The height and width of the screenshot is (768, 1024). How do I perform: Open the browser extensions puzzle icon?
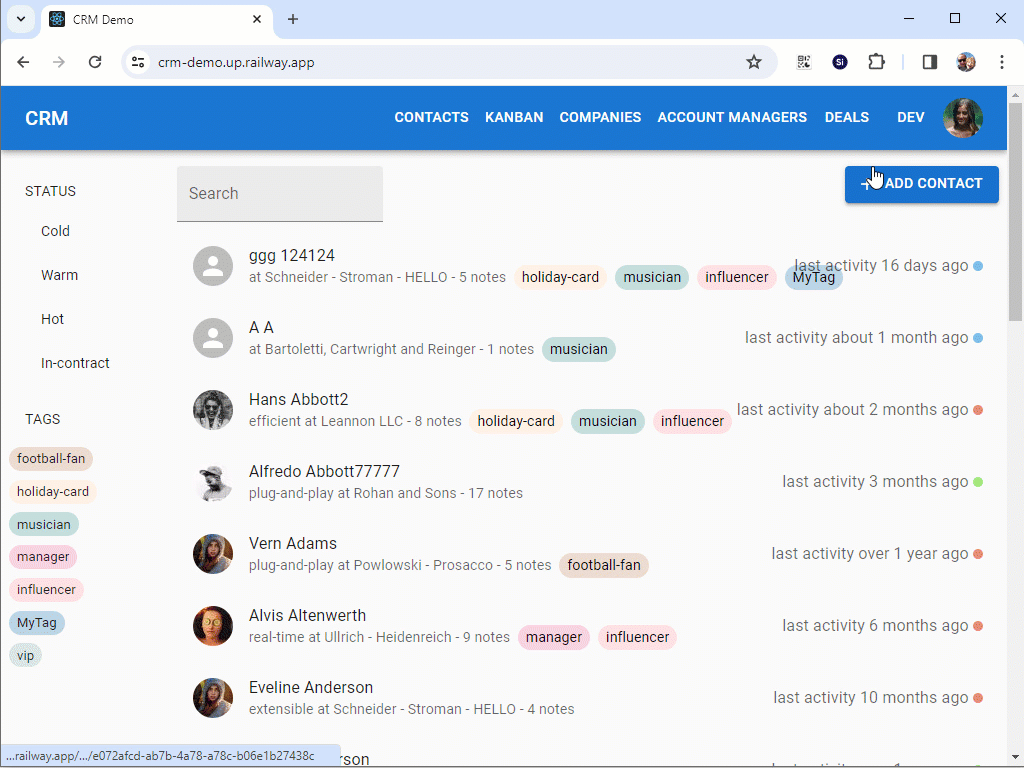(x=877, y=61)
